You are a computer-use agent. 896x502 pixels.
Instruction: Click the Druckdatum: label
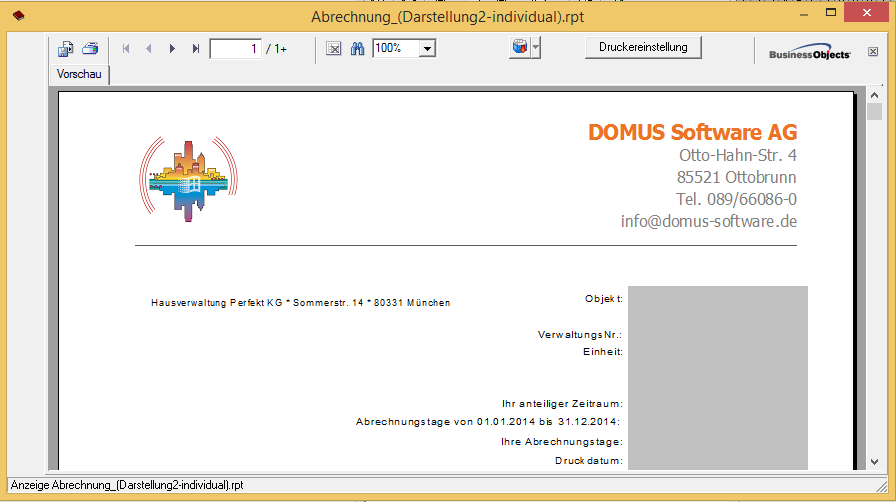point(589,461)
